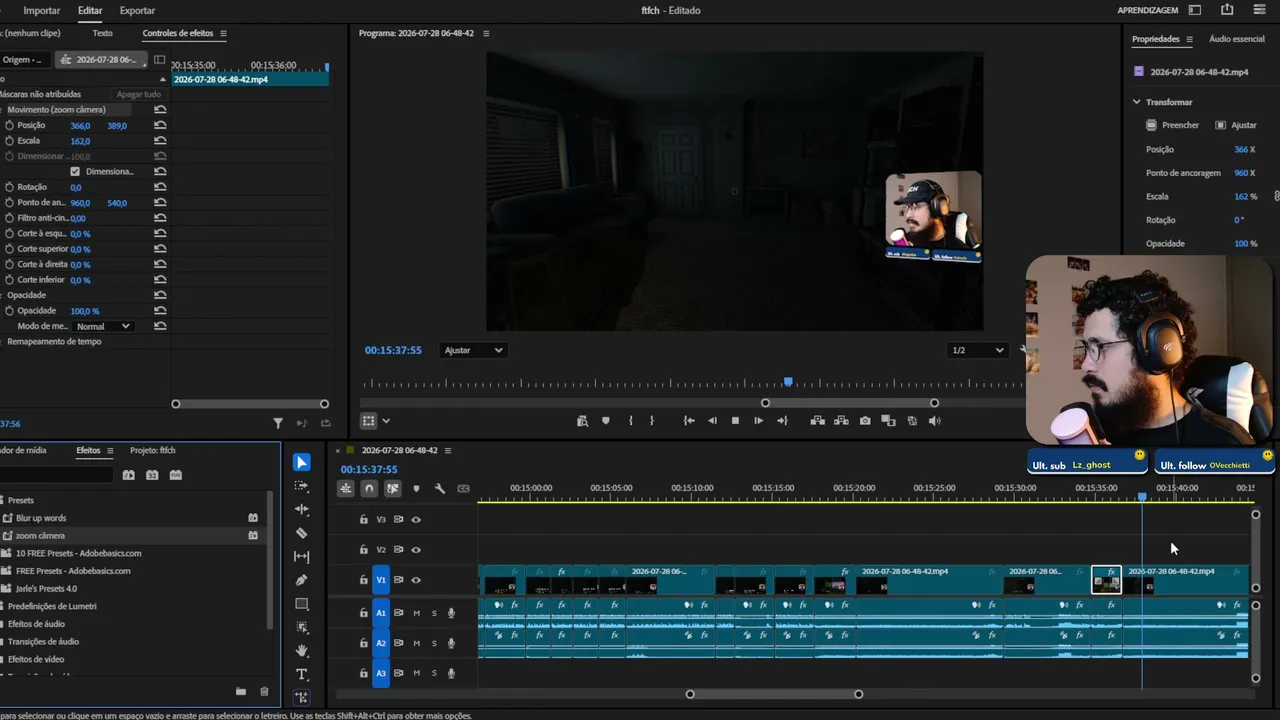Toggle the Dimensiona... uniform scale checkbox
The width and height of the screenshot is (1280, 720).
pyautogui.click(x=75, y=171)
